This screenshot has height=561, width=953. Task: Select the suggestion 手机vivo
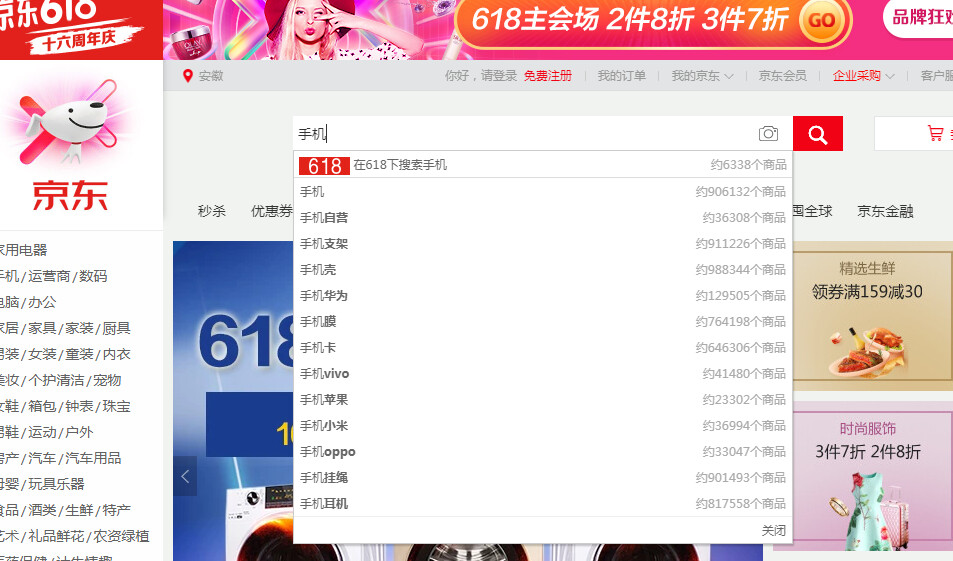(x=543, y=374)
